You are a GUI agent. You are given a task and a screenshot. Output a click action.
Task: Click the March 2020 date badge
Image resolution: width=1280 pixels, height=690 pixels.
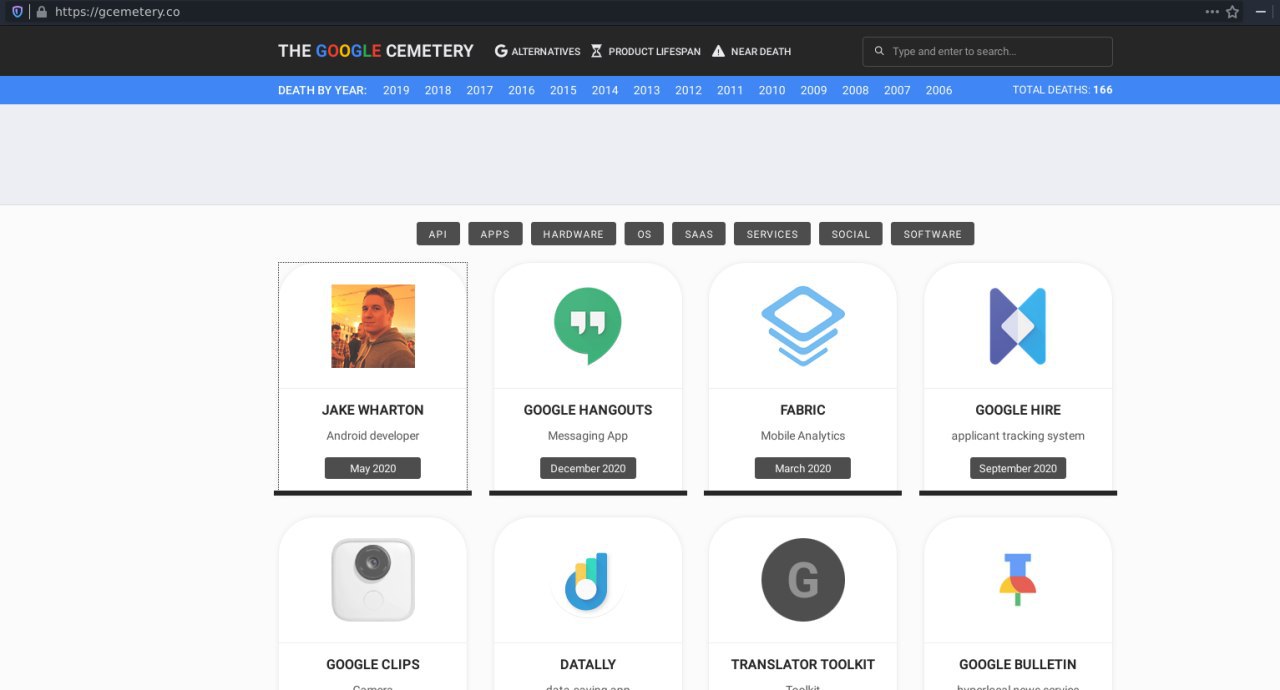tap(803, 468)
